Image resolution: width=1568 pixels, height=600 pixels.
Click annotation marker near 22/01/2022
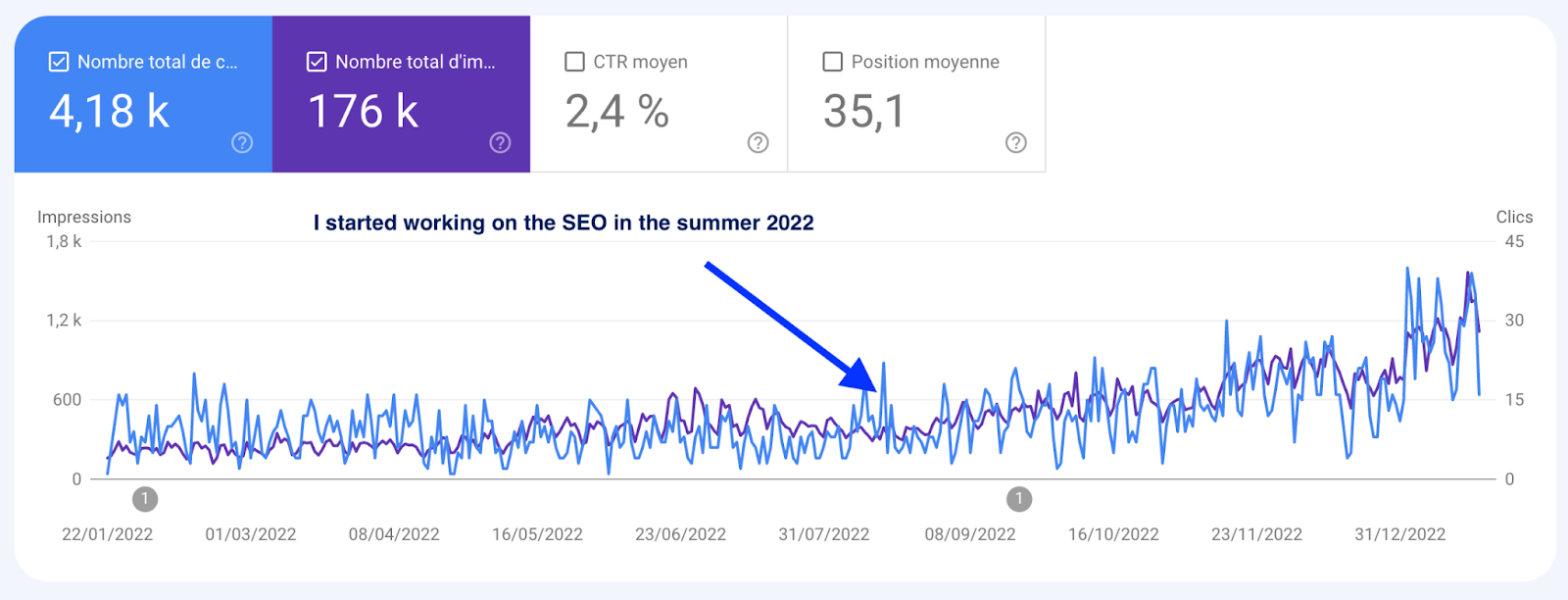[145, 499]
